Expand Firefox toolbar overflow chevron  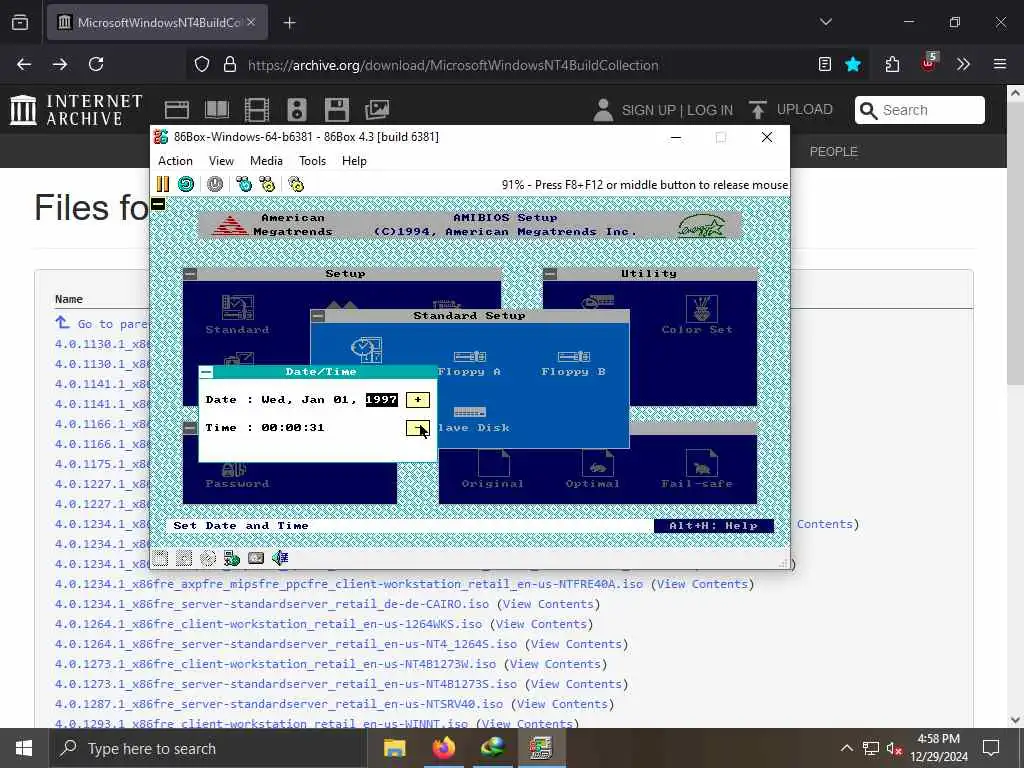pyautogui.click(x=963, y=64)
